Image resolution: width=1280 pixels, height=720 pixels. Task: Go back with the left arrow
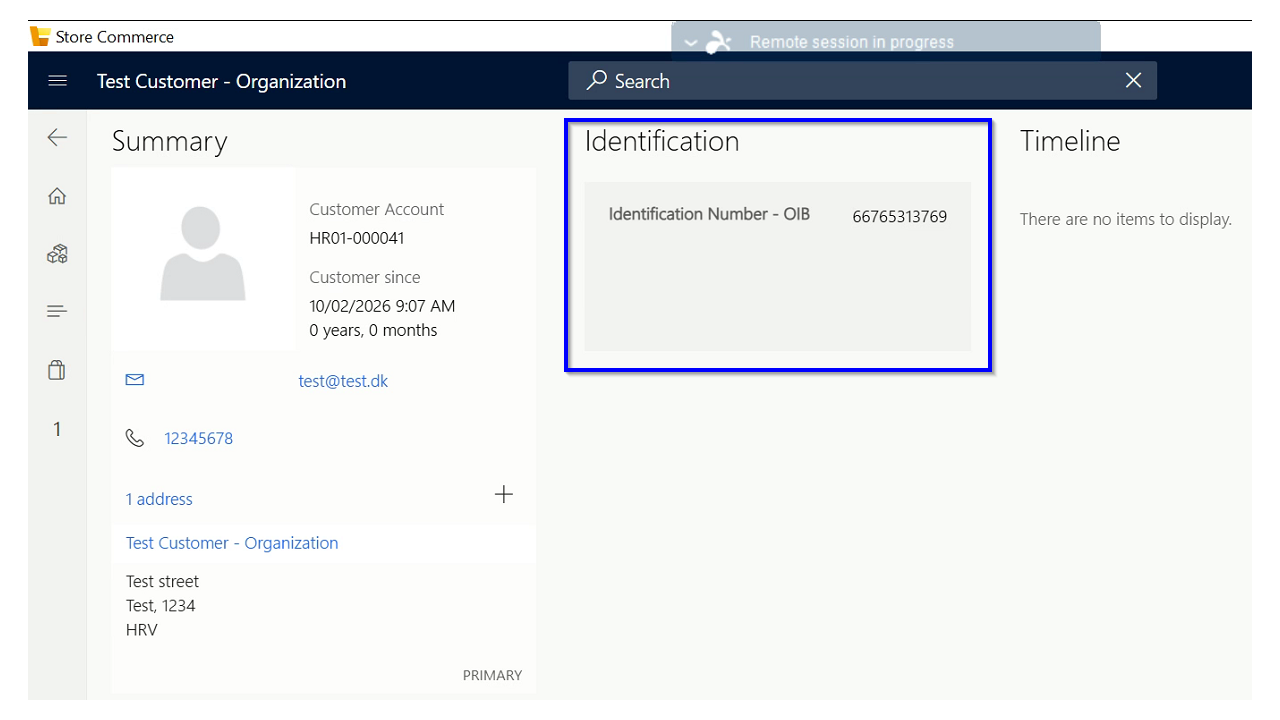(57, 138)
